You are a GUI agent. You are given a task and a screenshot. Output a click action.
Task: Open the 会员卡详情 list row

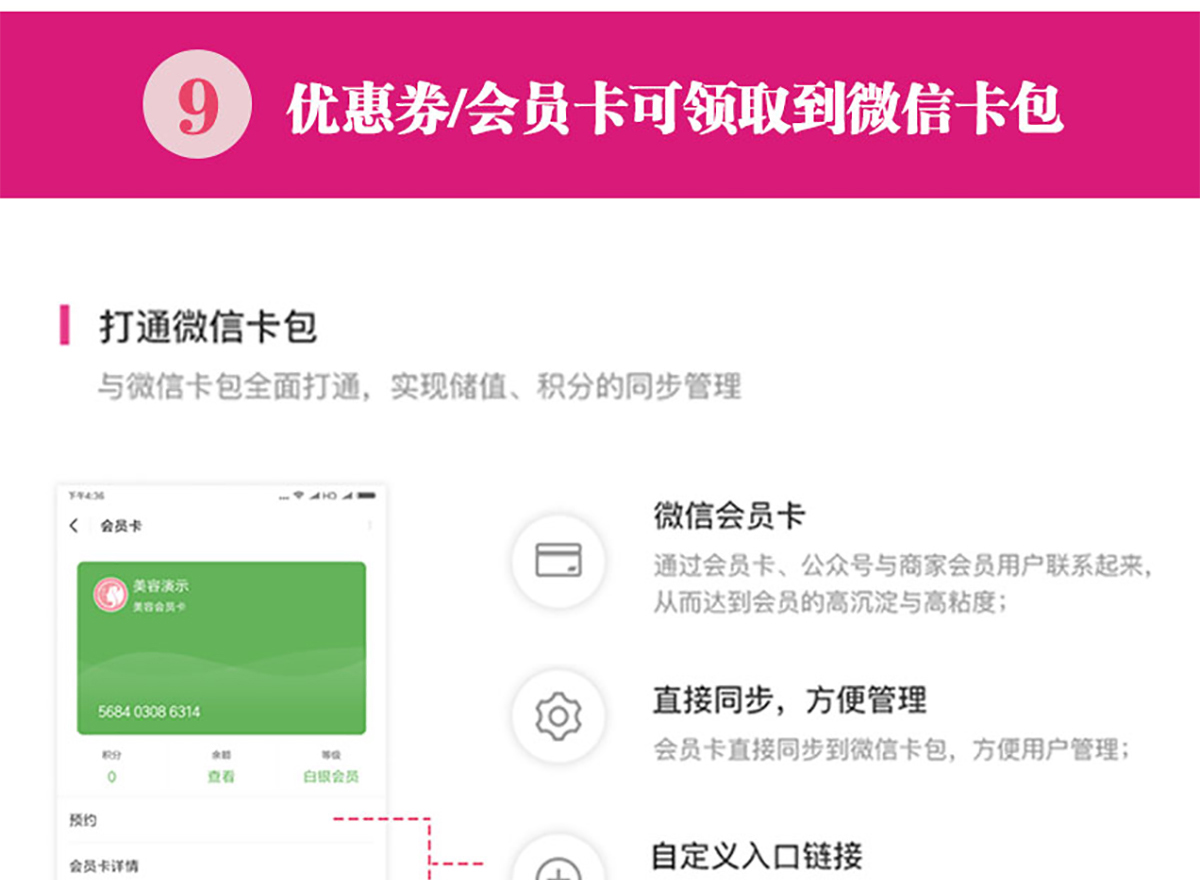(x=221, y=864)
